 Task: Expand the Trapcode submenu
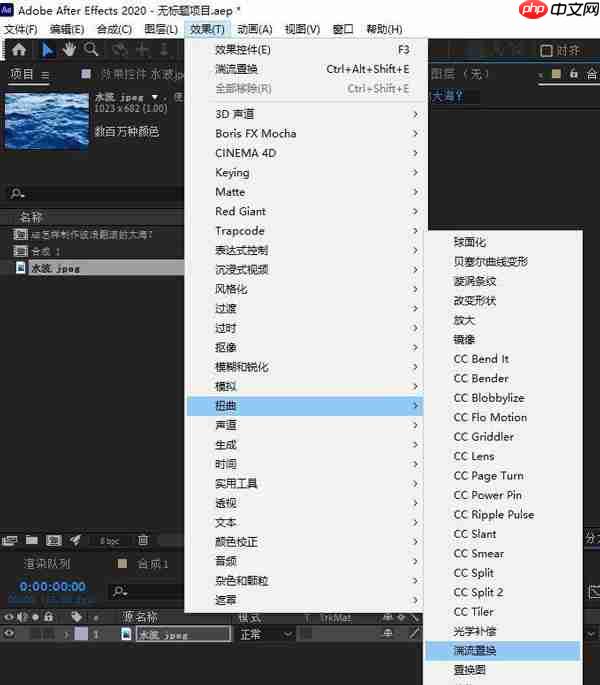click(x=305, y=231)
